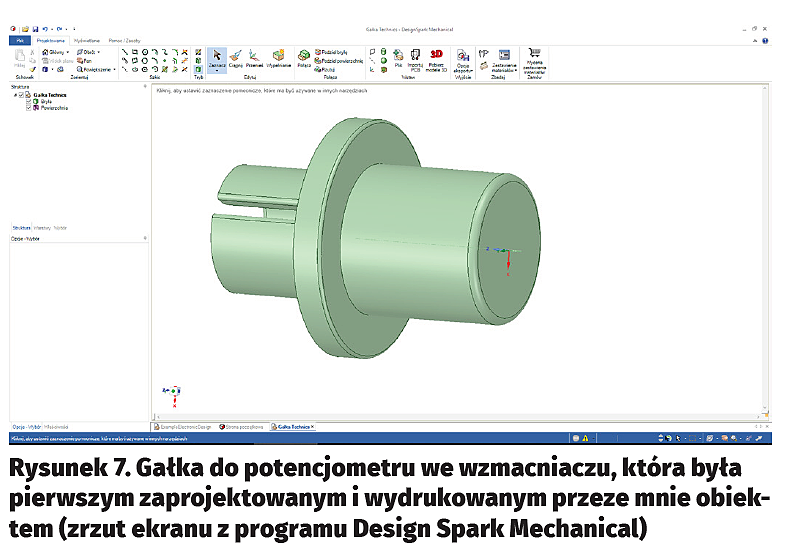Click the Podziel powierzchnię button
Viewport: 789px width, 551px height.
point(336,60)
